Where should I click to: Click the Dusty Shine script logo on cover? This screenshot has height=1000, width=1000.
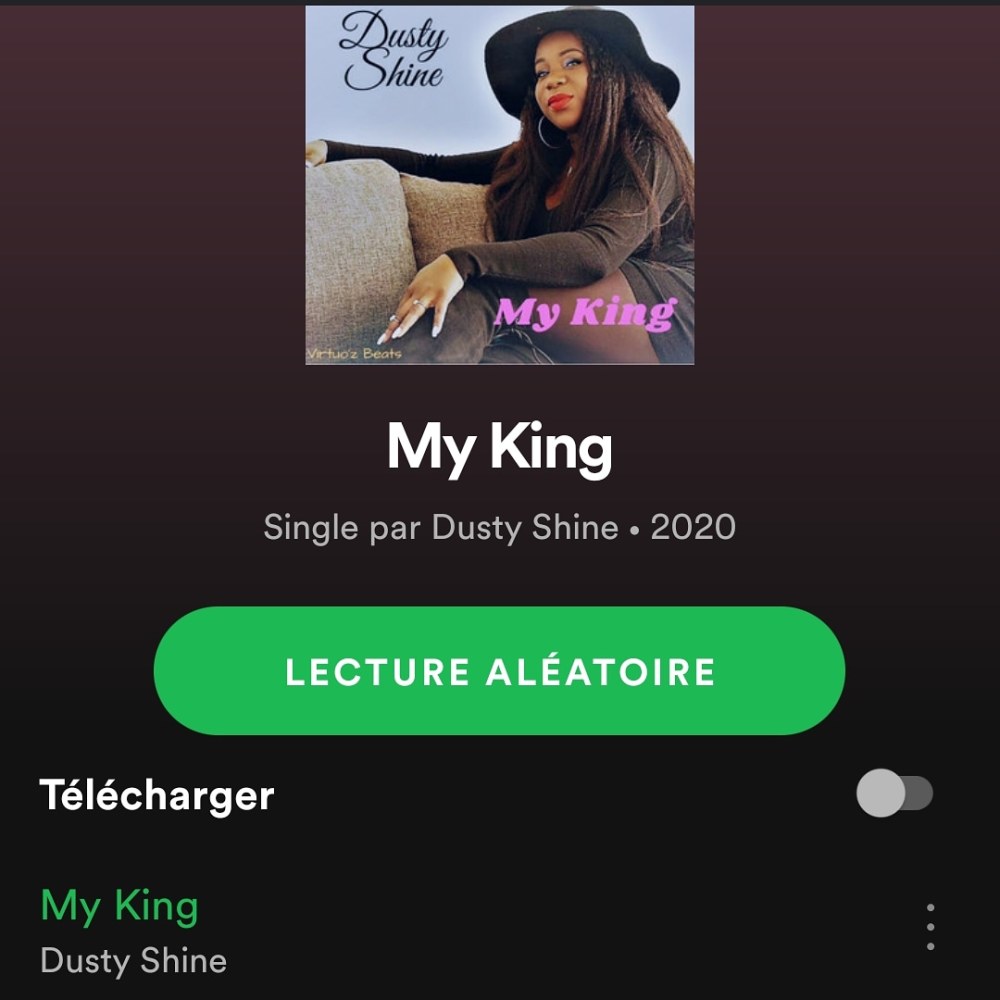393,51
